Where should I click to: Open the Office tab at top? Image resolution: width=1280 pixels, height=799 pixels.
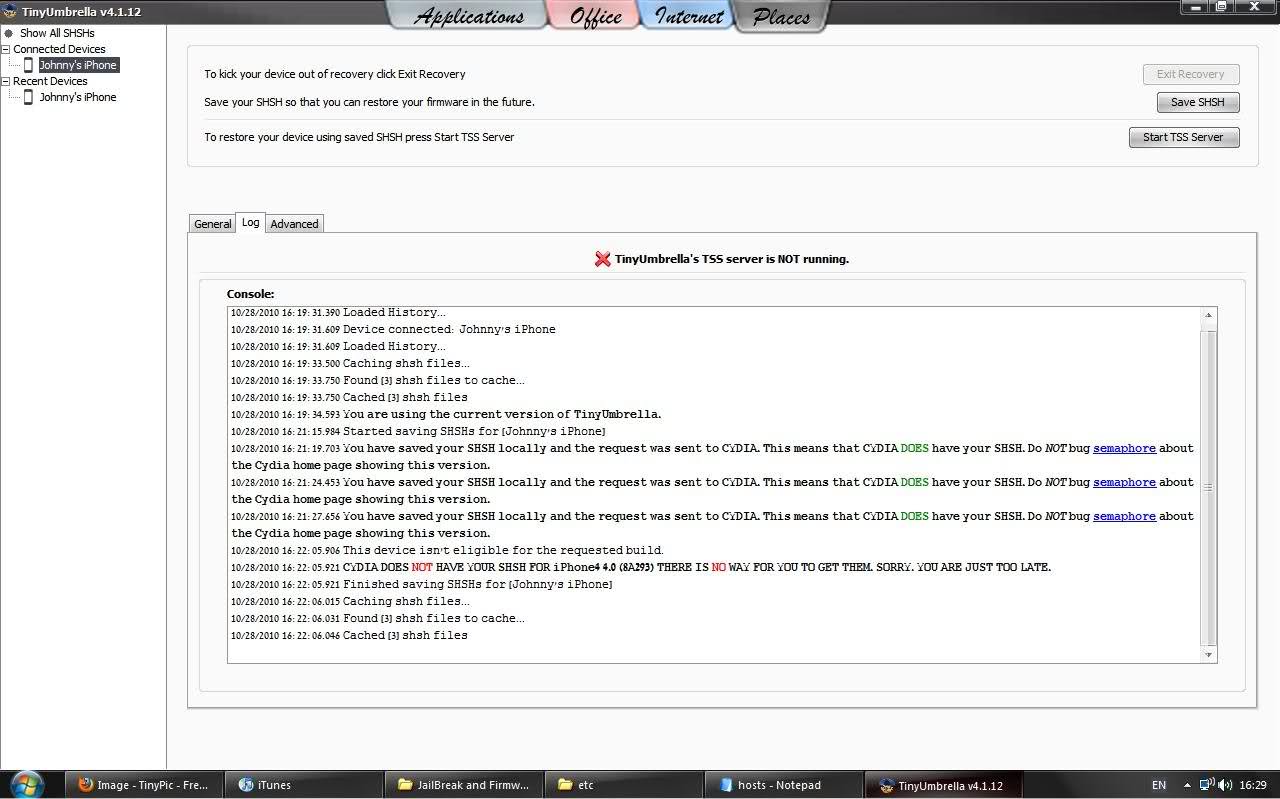click(595, 16)
